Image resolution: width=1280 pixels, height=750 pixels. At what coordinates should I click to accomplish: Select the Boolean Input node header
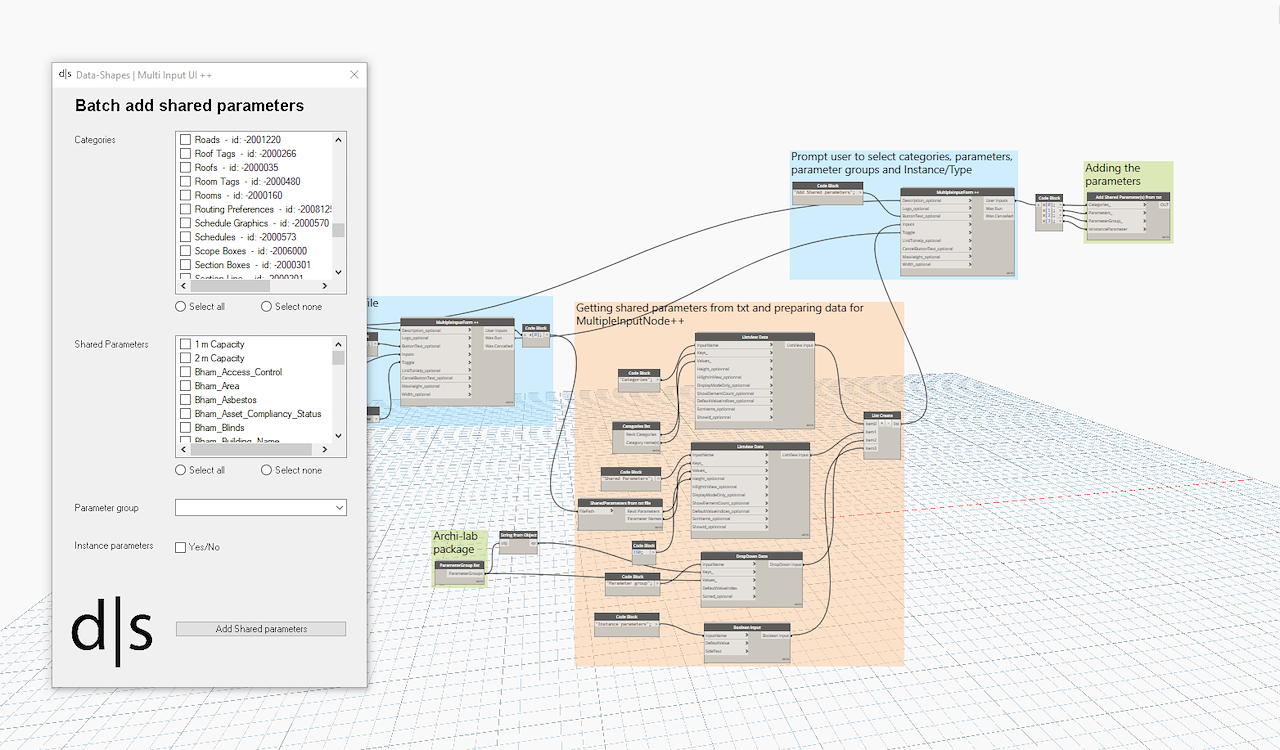click(x=747, y=627)
